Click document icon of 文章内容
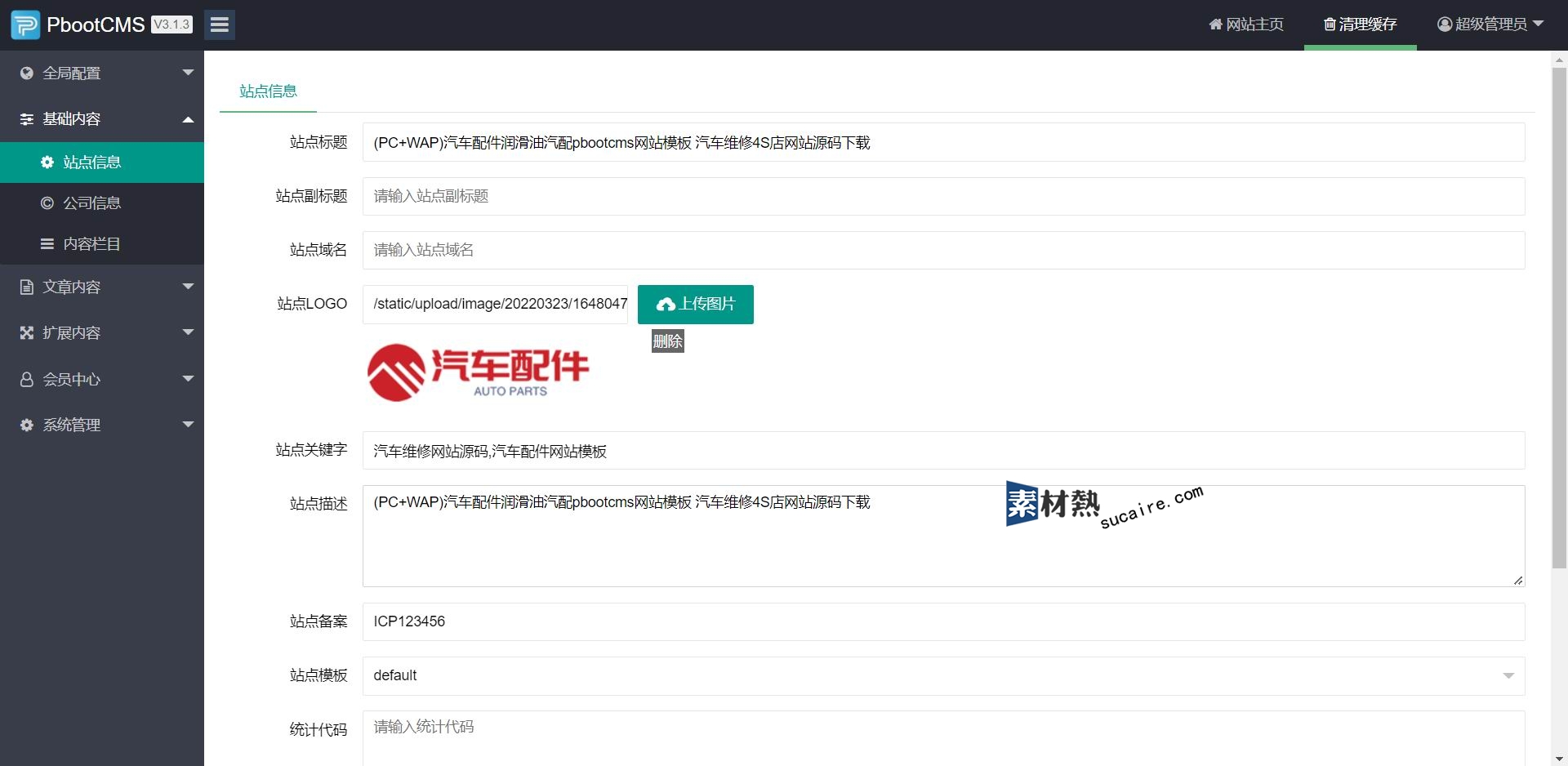1568x766 pixels. 27,287
